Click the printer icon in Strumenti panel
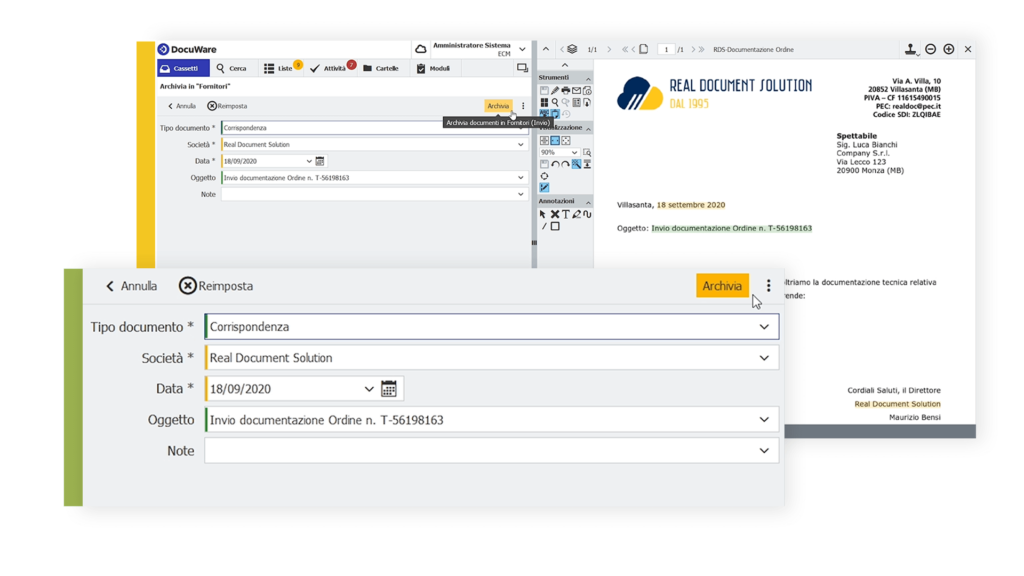The image size is (1024, 576). [566, 90]
